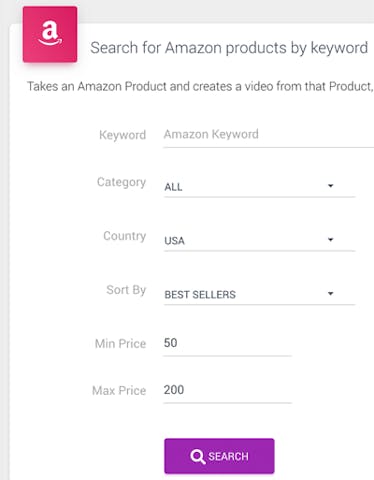Expand the Category dropdown arrow

pyautogui.click(x=330, y=186)
